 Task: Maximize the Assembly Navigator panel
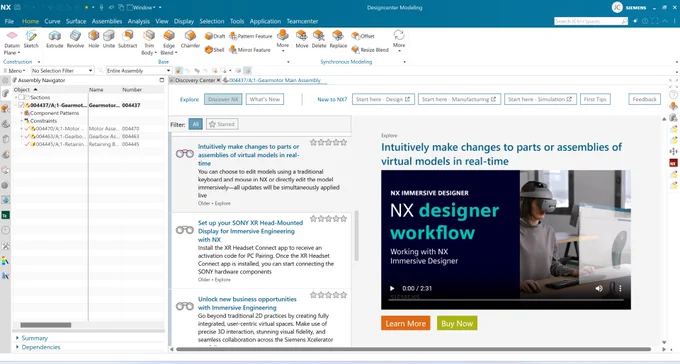tap(162, 80)
